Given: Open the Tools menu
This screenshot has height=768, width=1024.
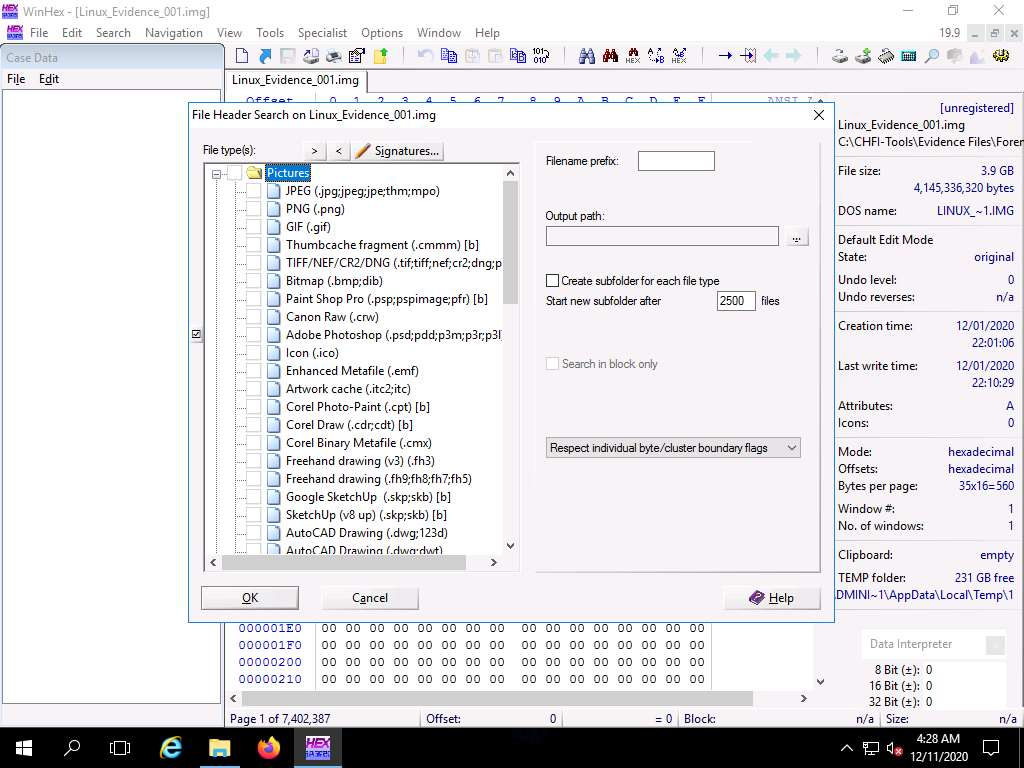Looking at the screenshot, I should point(270,33).
